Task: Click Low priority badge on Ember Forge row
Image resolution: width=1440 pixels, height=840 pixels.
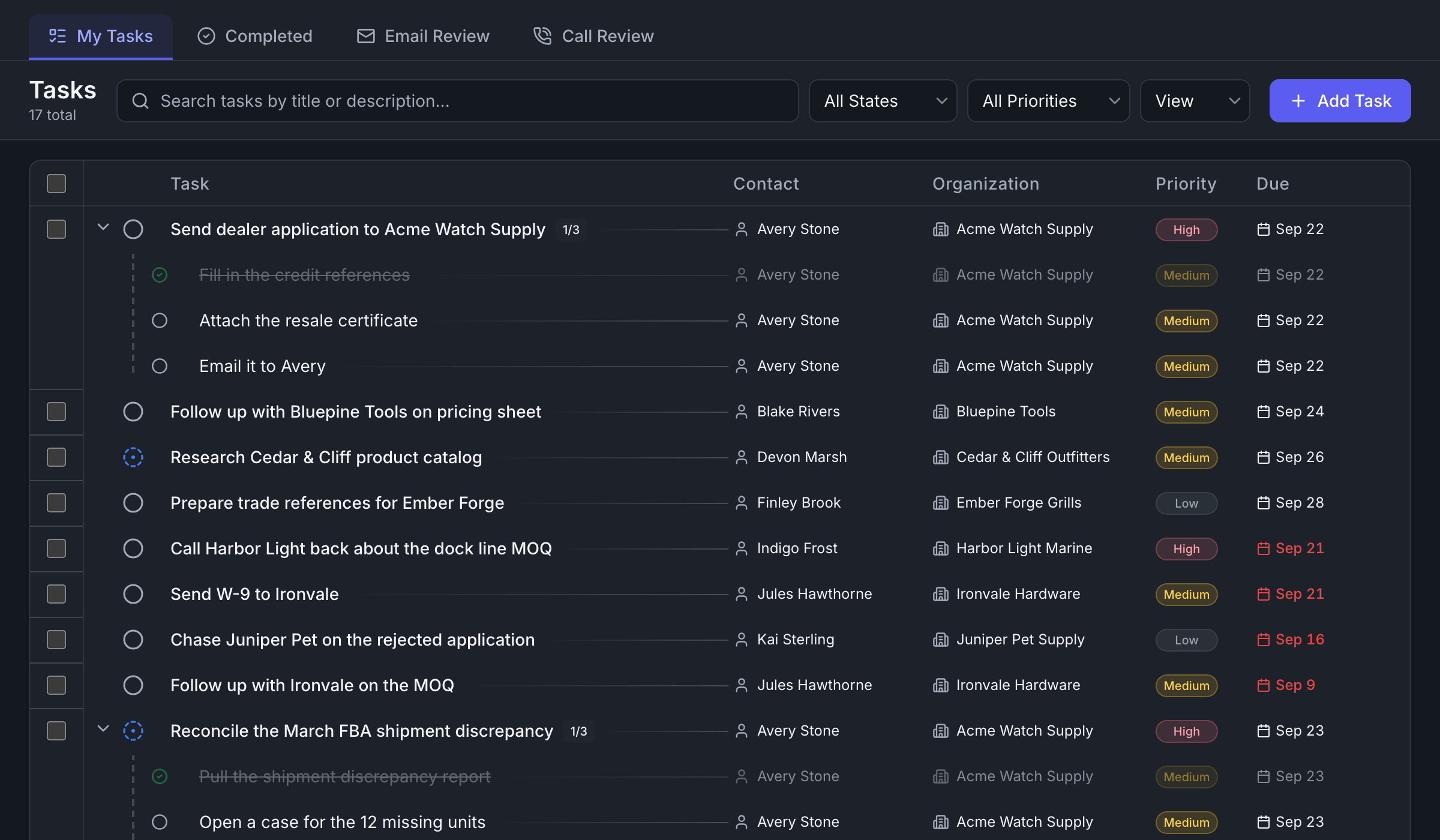Action: tap(1187, 503)
